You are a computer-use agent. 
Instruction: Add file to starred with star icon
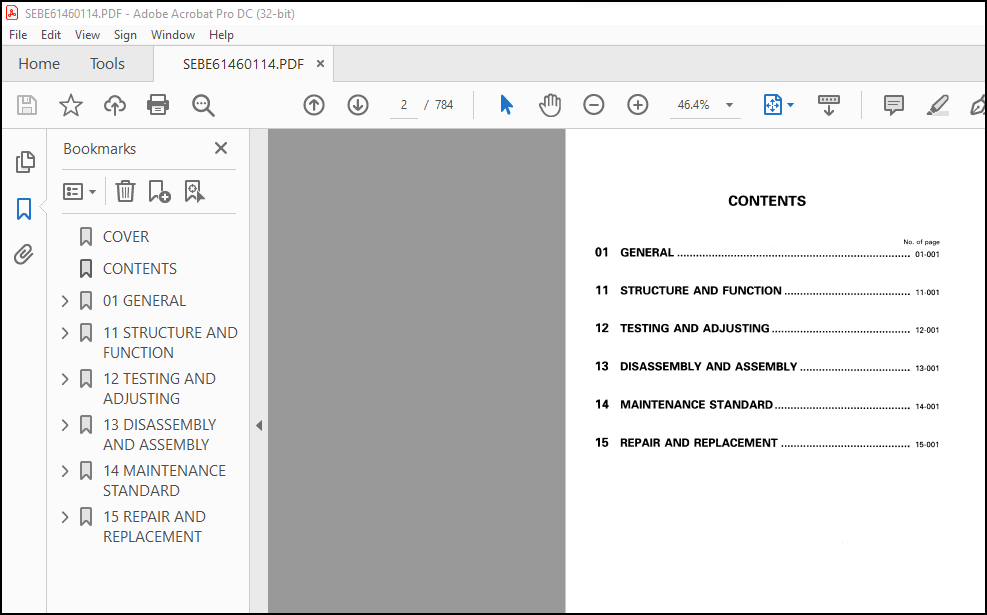tap(70, 104)
